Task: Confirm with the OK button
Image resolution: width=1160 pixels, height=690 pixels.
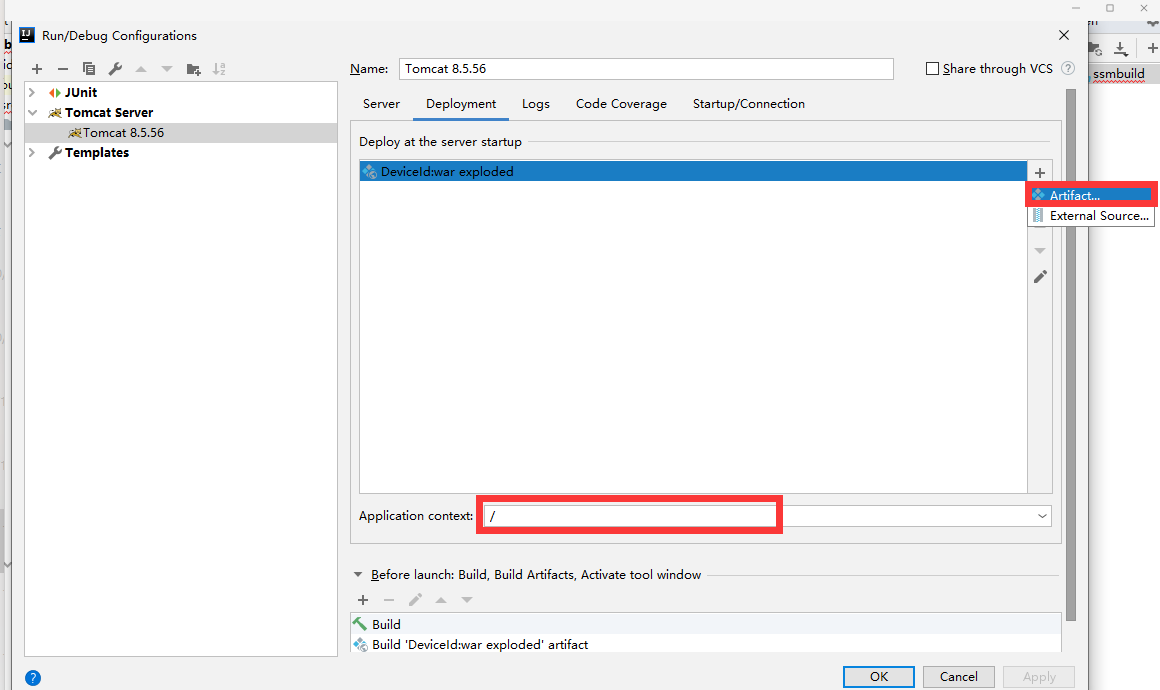Action: click(x=879, y=677)
